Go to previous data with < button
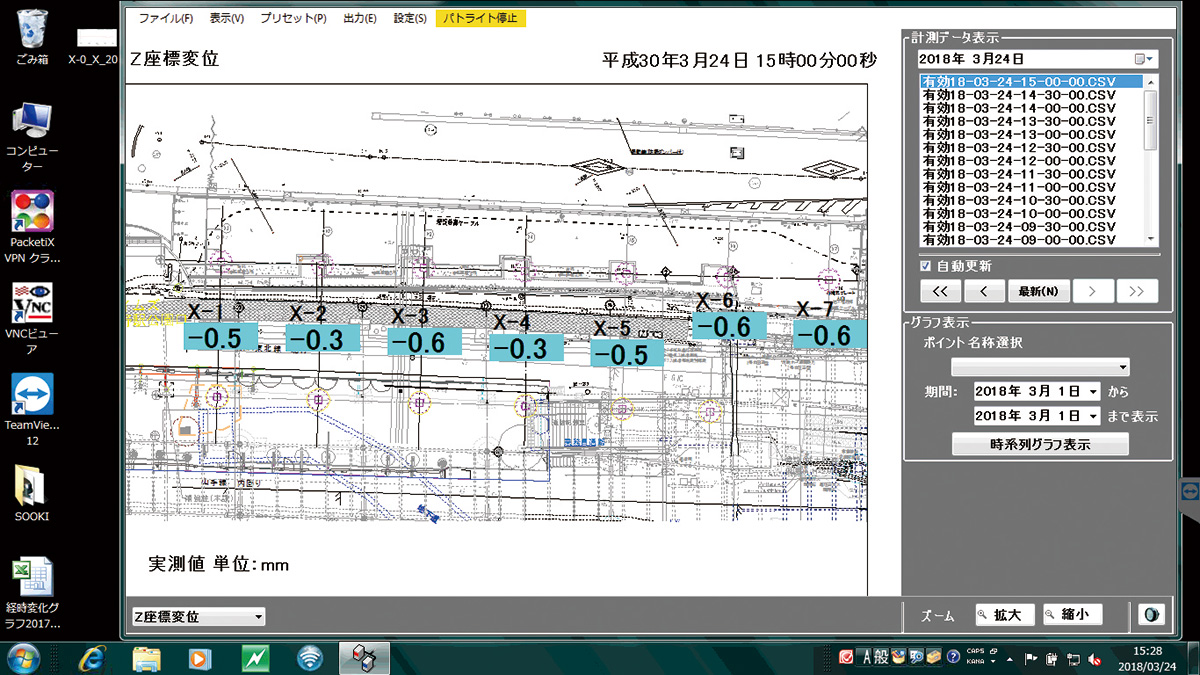The height and width of the screenshot is (675, 1200). coord(984,291)
